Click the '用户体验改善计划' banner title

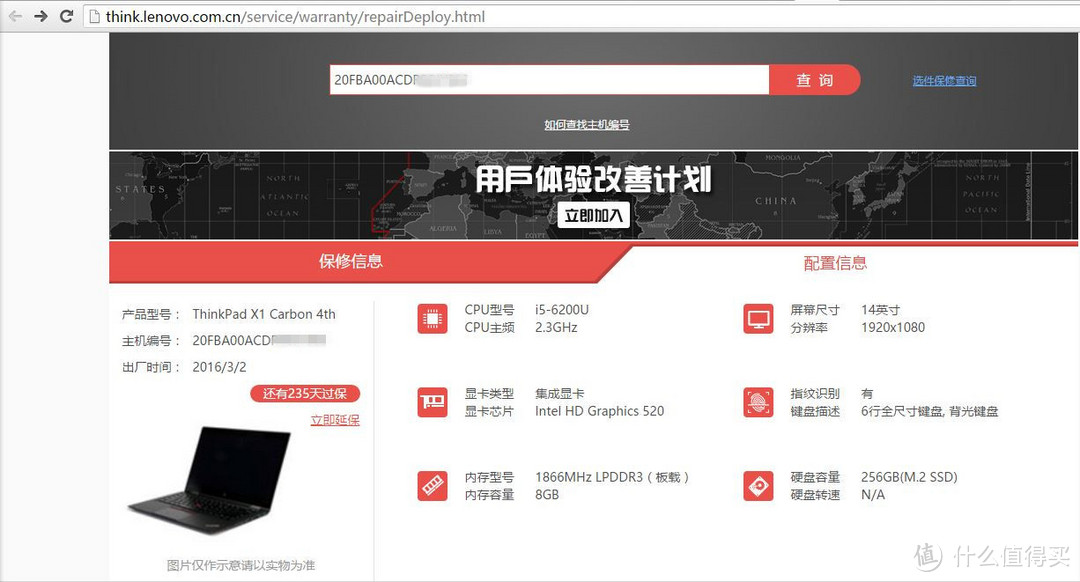point(593,179)
